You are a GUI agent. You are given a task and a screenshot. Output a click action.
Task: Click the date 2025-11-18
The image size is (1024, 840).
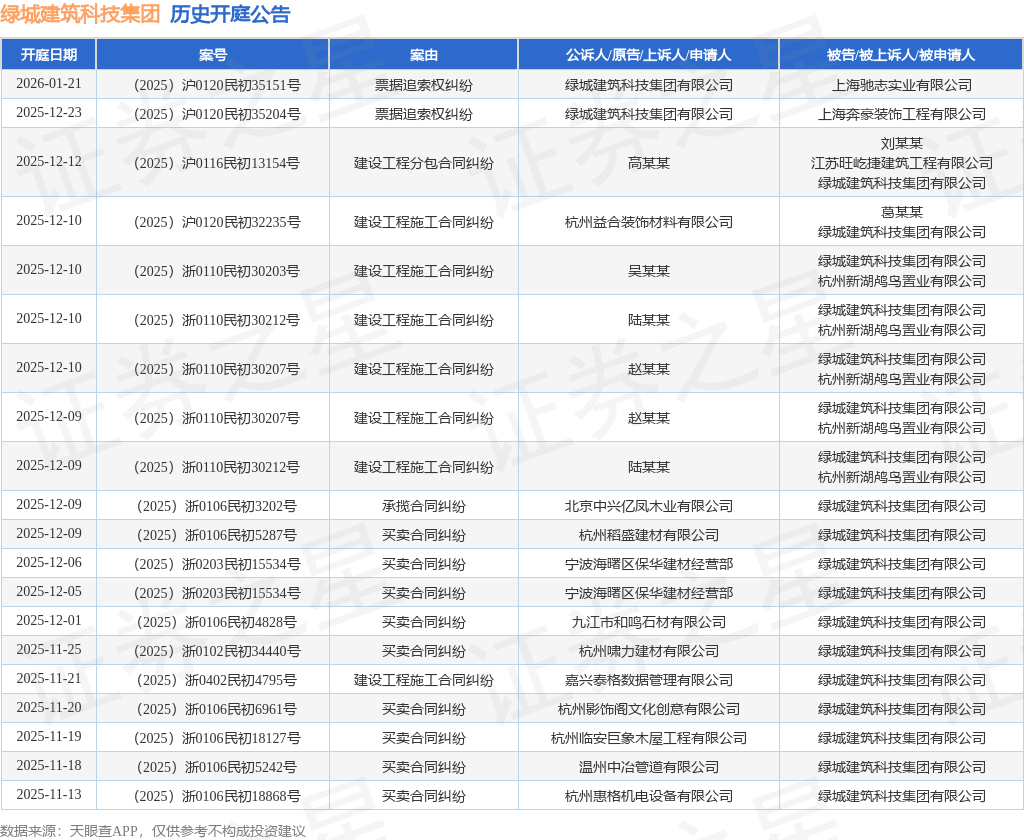click(x=49, y=765)
